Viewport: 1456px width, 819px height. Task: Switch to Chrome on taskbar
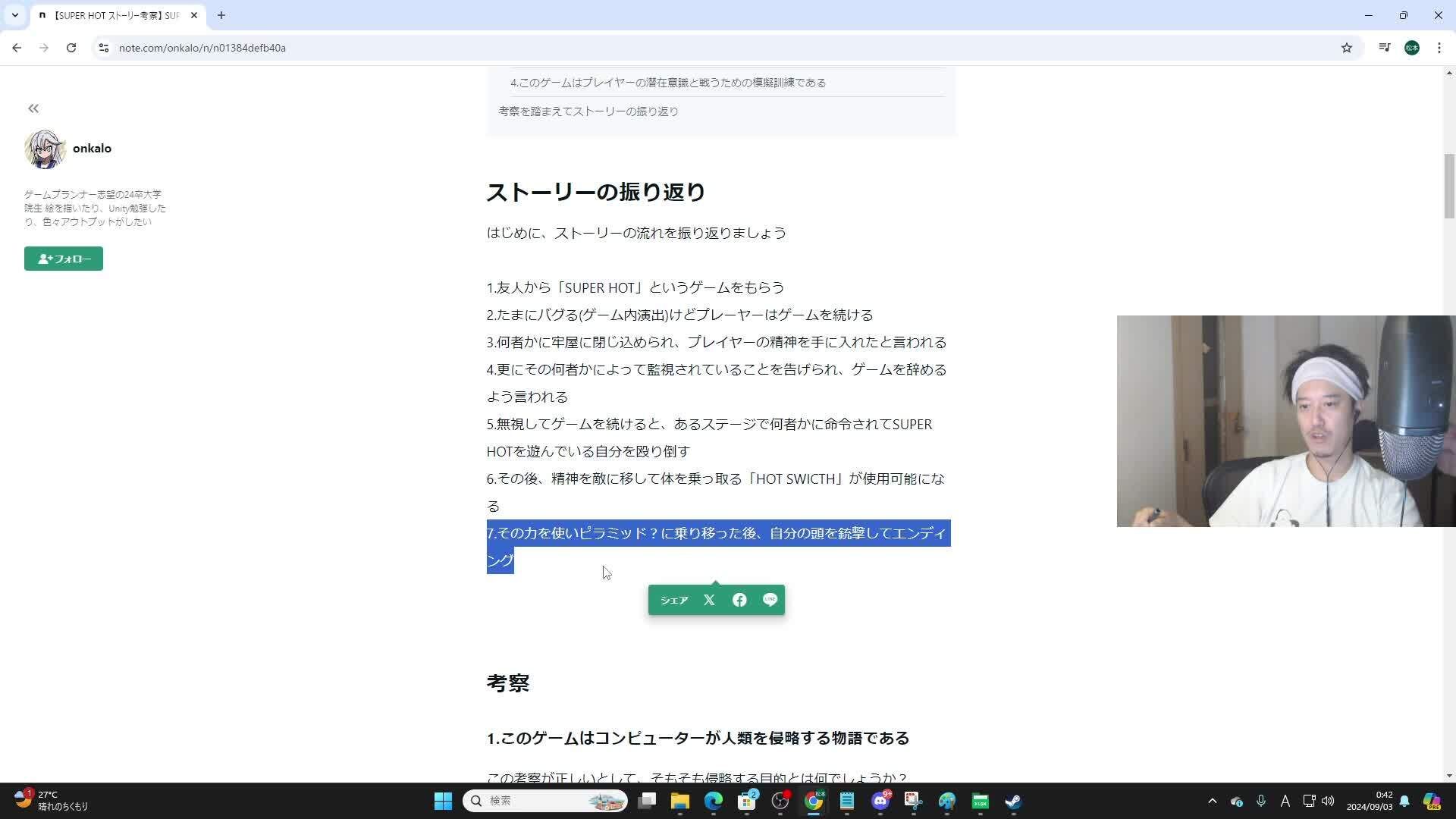[814, 801]
